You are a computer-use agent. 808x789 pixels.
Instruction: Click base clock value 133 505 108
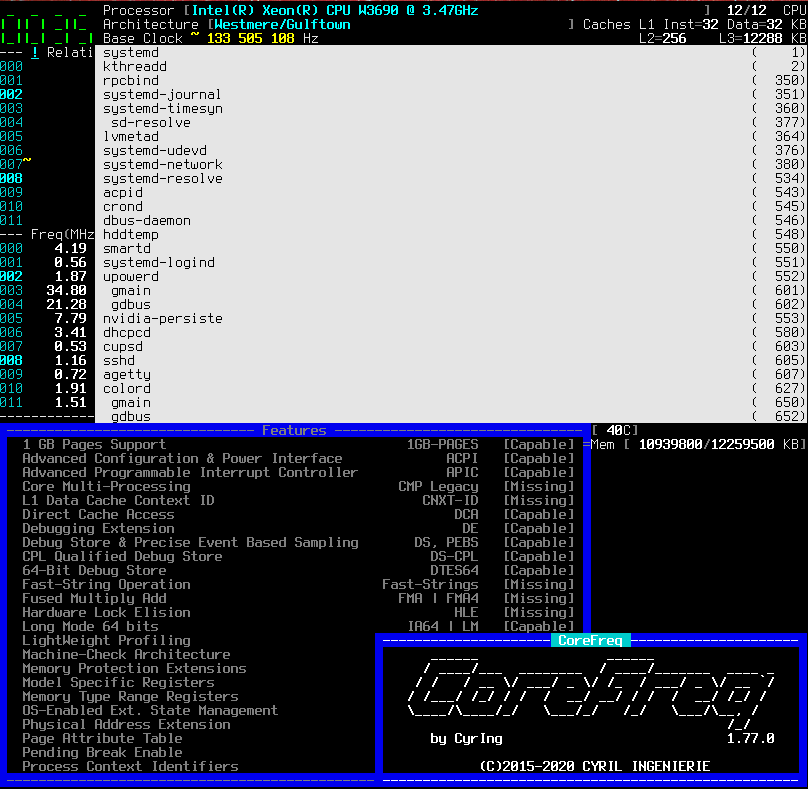point(250,38)
